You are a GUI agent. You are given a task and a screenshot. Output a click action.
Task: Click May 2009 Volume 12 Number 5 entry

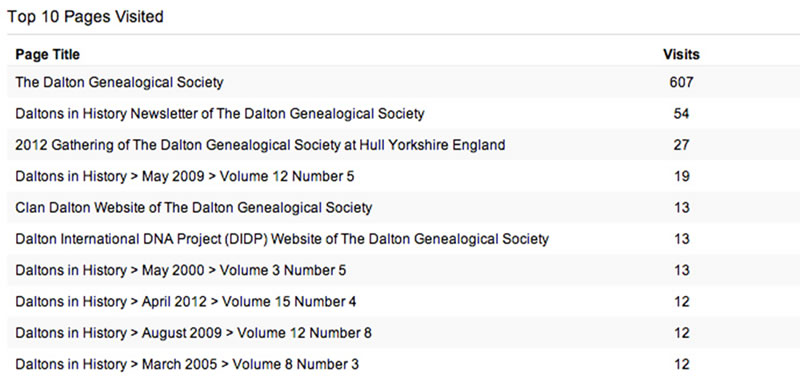185,176
